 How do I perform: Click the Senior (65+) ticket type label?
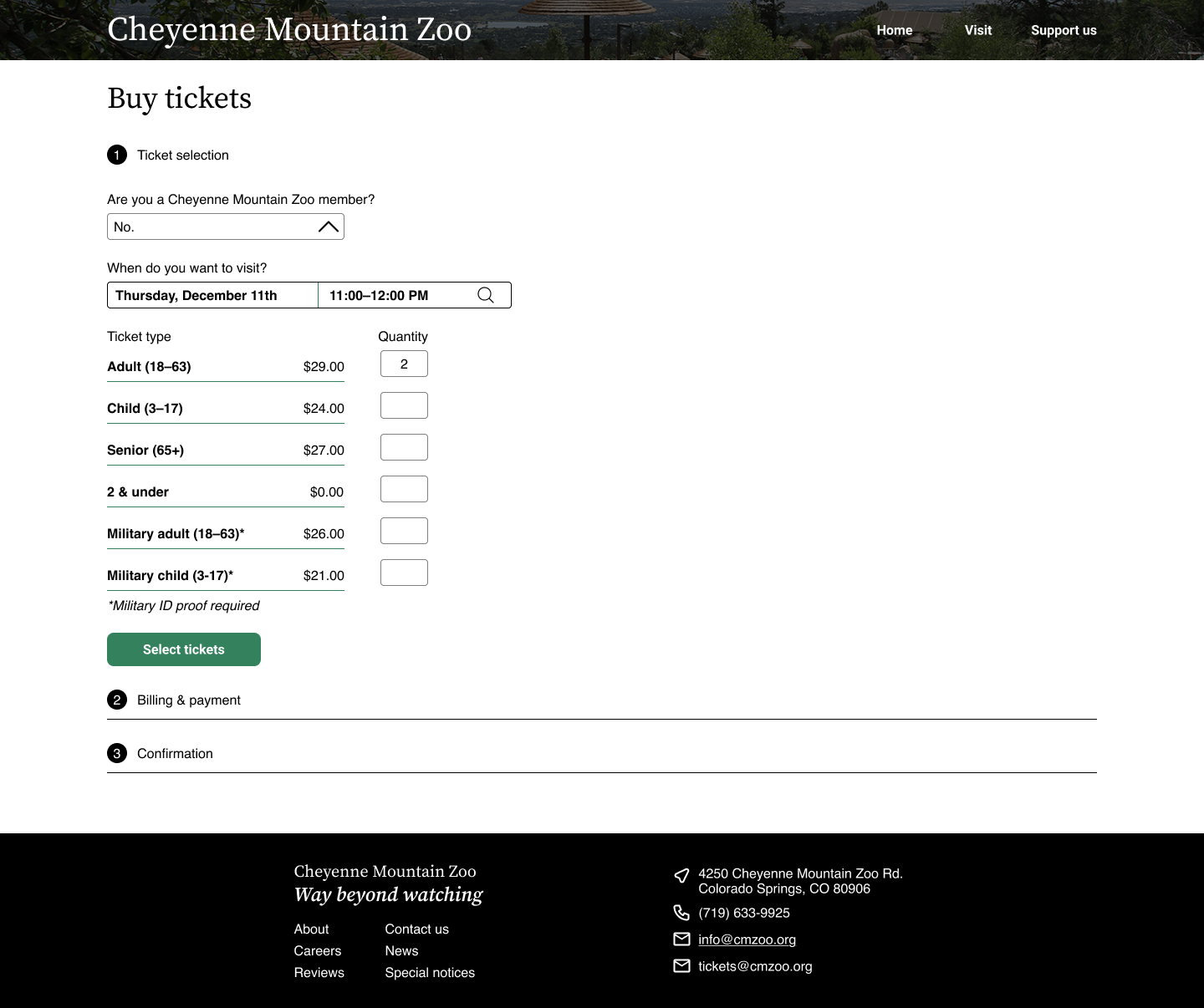[x=145, y=451]
